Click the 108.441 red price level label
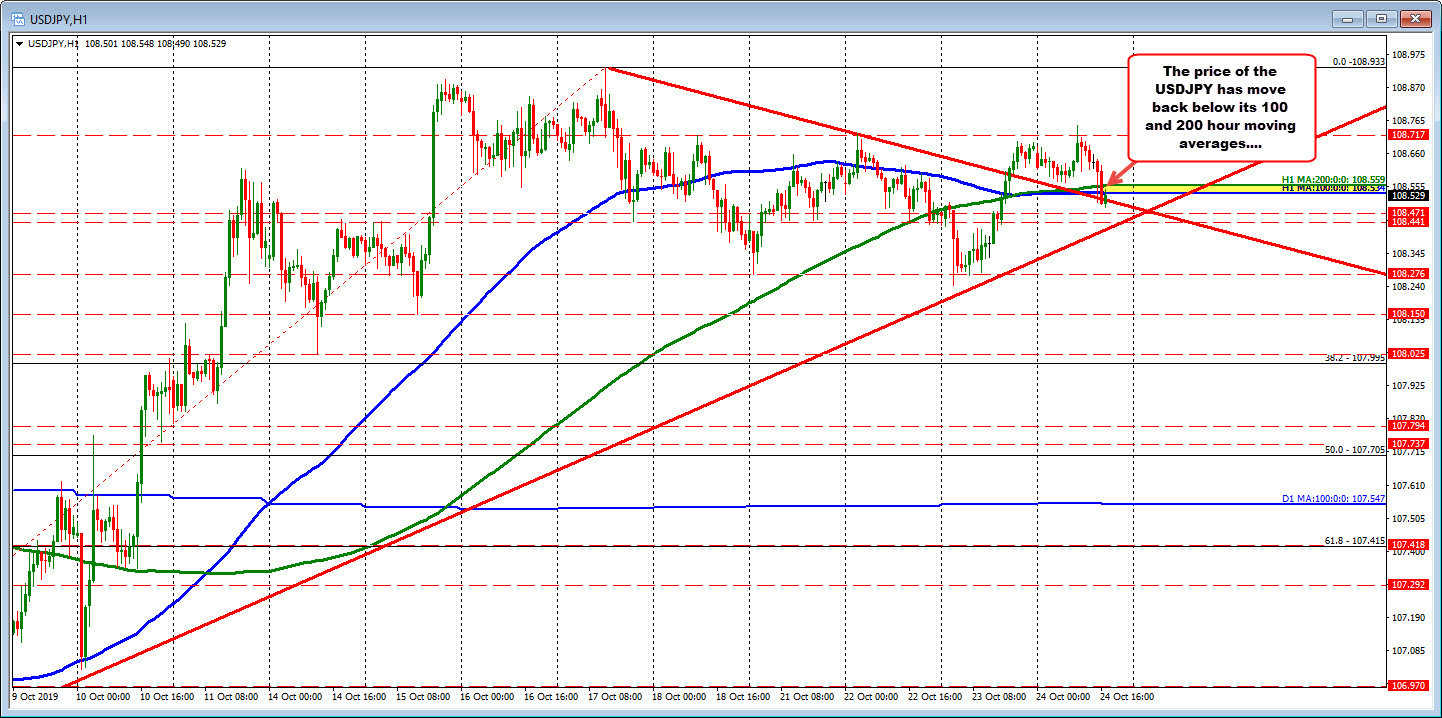 (x=1408, y=223)
